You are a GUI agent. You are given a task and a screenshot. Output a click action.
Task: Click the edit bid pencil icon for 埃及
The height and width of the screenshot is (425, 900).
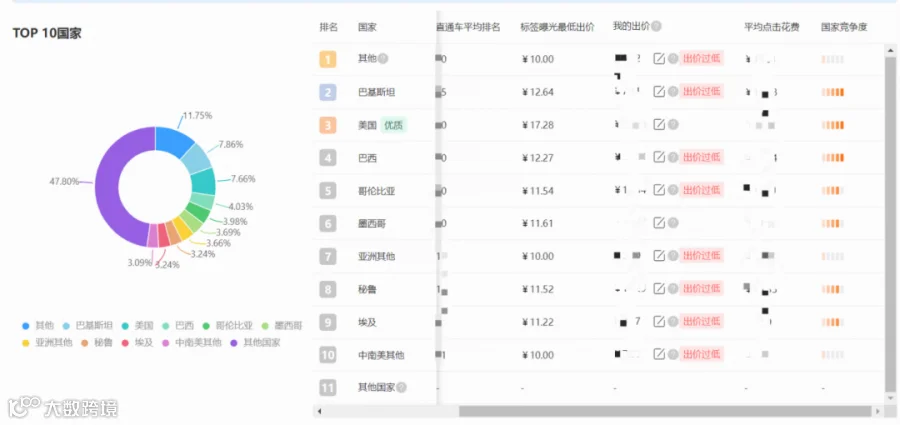660,321
